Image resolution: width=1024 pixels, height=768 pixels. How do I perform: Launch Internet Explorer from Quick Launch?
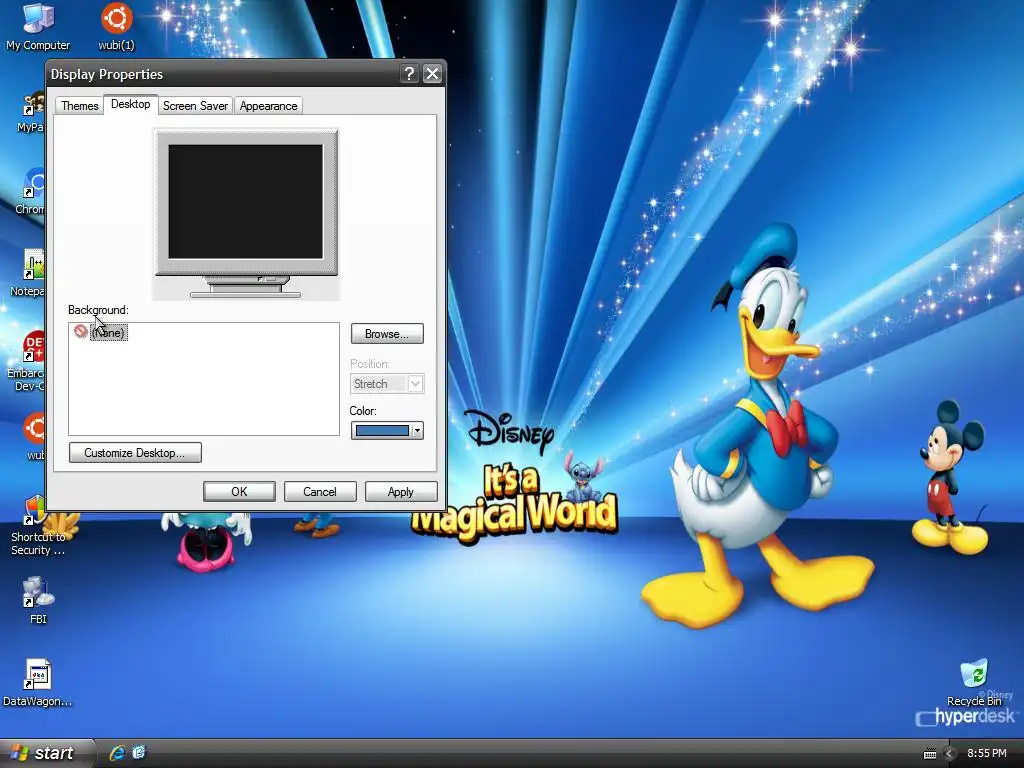click(x=117, y=753)
